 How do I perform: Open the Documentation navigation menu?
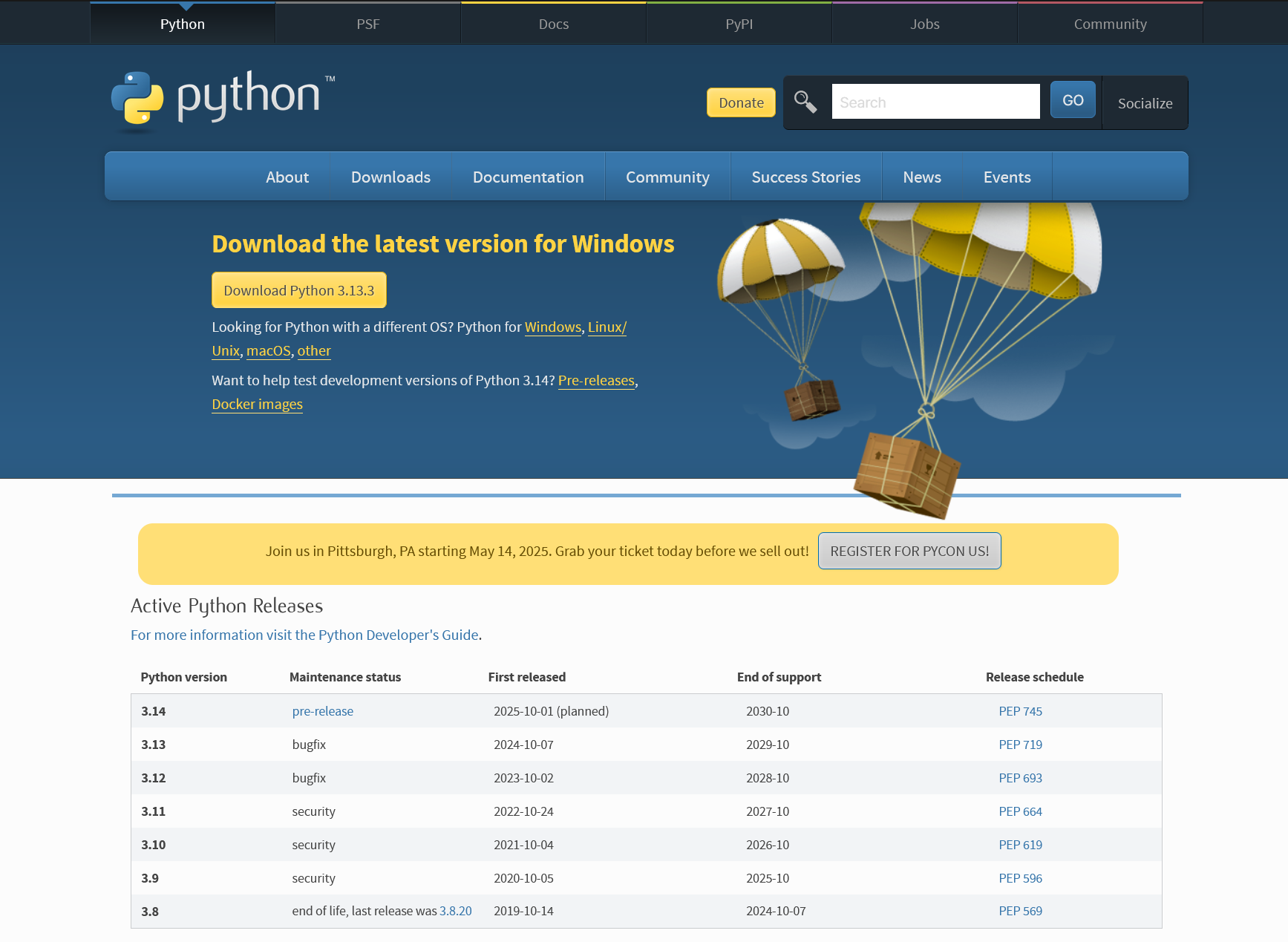point(528,177)
